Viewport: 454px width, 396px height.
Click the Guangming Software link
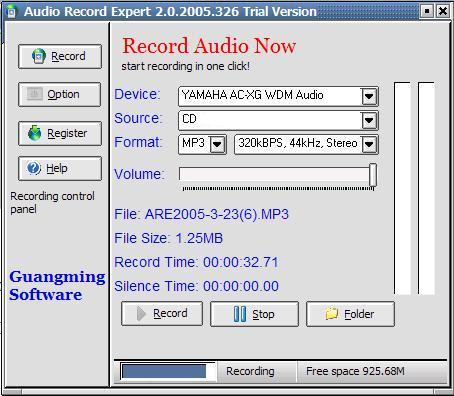tap(57, 286)
